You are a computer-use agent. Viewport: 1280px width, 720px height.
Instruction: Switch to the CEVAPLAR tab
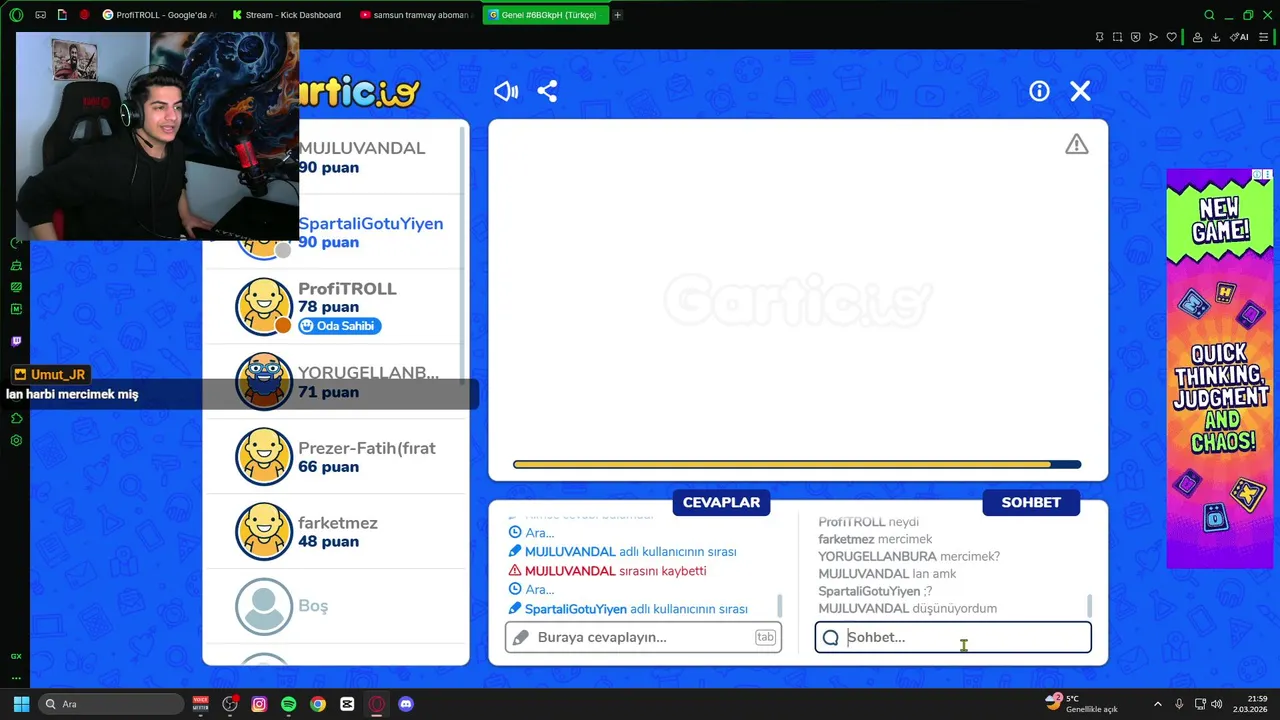(721, 502)
